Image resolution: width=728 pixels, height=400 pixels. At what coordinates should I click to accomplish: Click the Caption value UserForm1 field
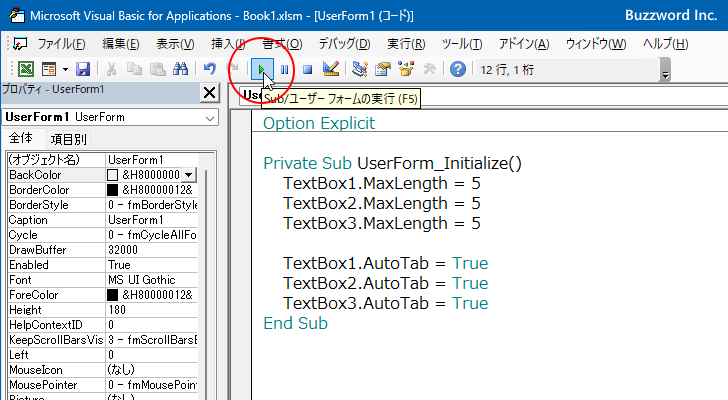tap(152, 220)
